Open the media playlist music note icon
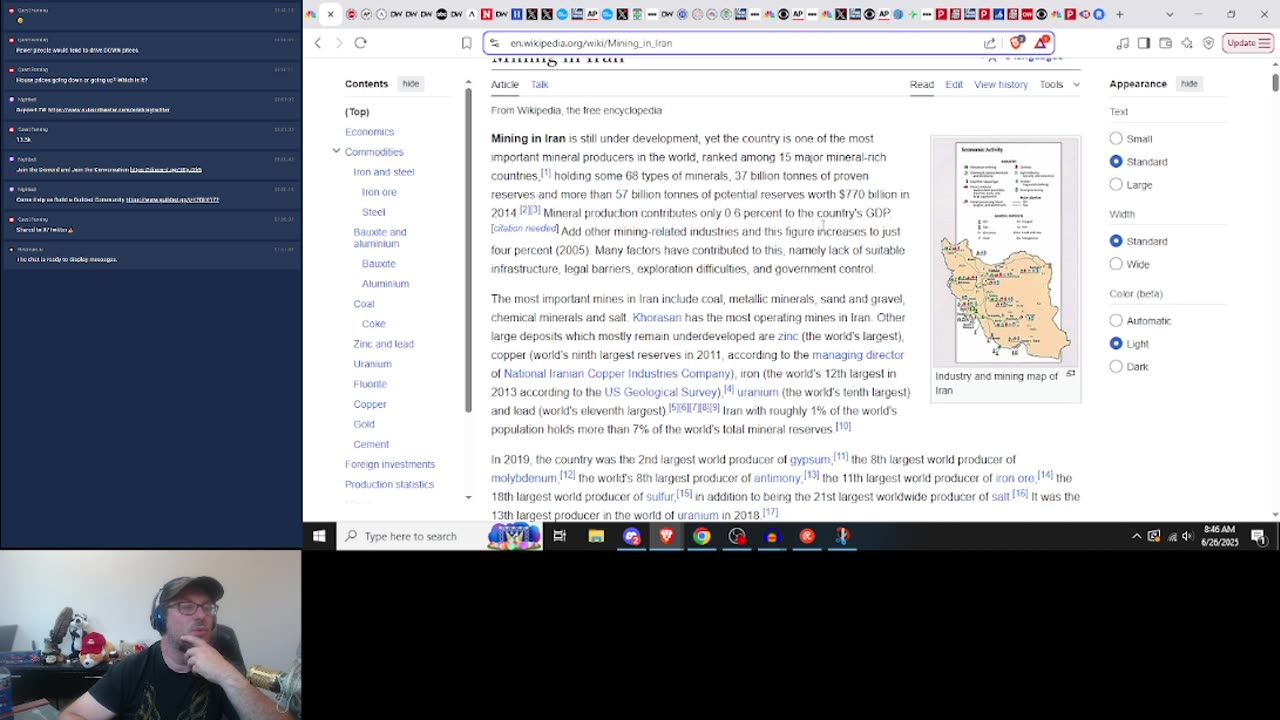This screenshot has width=1280, height=720. coord(1122,43)
